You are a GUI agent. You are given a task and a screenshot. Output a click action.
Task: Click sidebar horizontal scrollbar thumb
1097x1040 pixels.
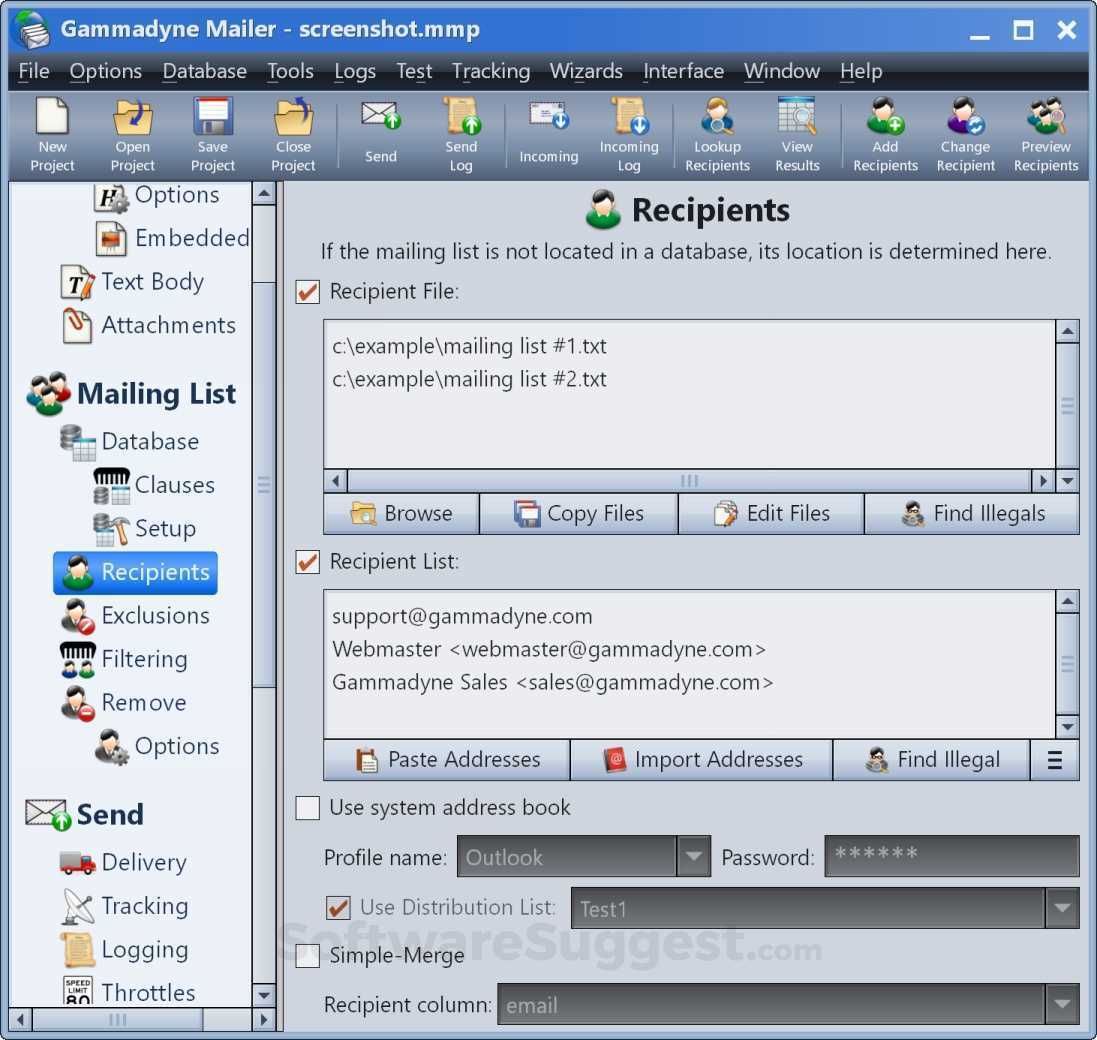click(118, 1020)
